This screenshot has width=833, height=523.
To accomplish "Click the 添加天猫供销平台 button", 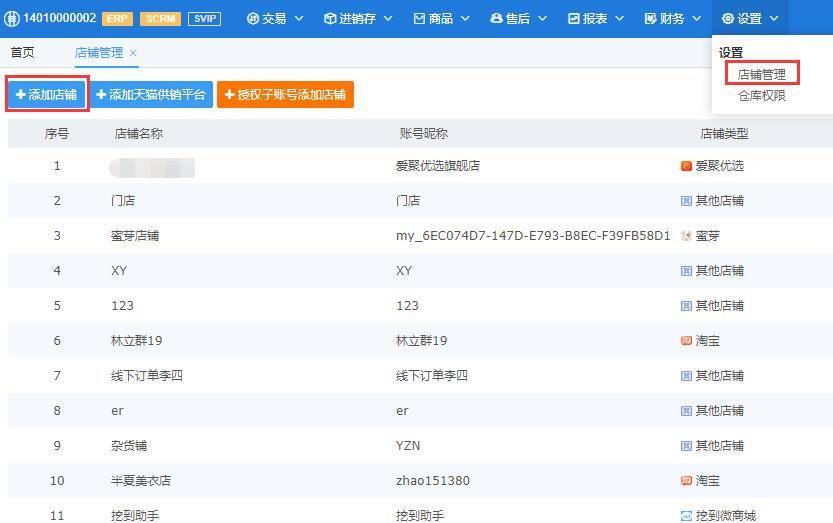I will coord(151,95).
